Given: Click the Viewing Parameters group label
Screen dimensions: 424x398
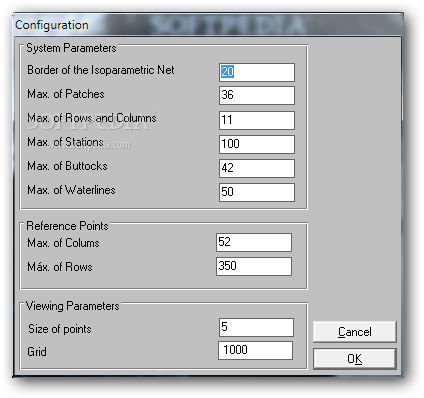Looking at the screenshot, I should 73,306.
